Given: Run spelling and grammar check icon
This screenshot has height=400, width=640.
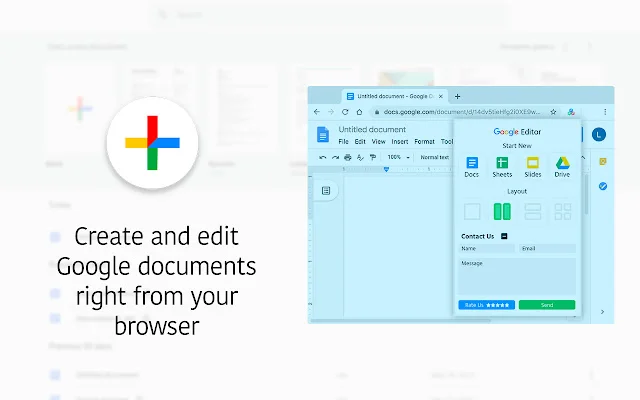Looking at the screenshot, I should click(x=360, y=157).
